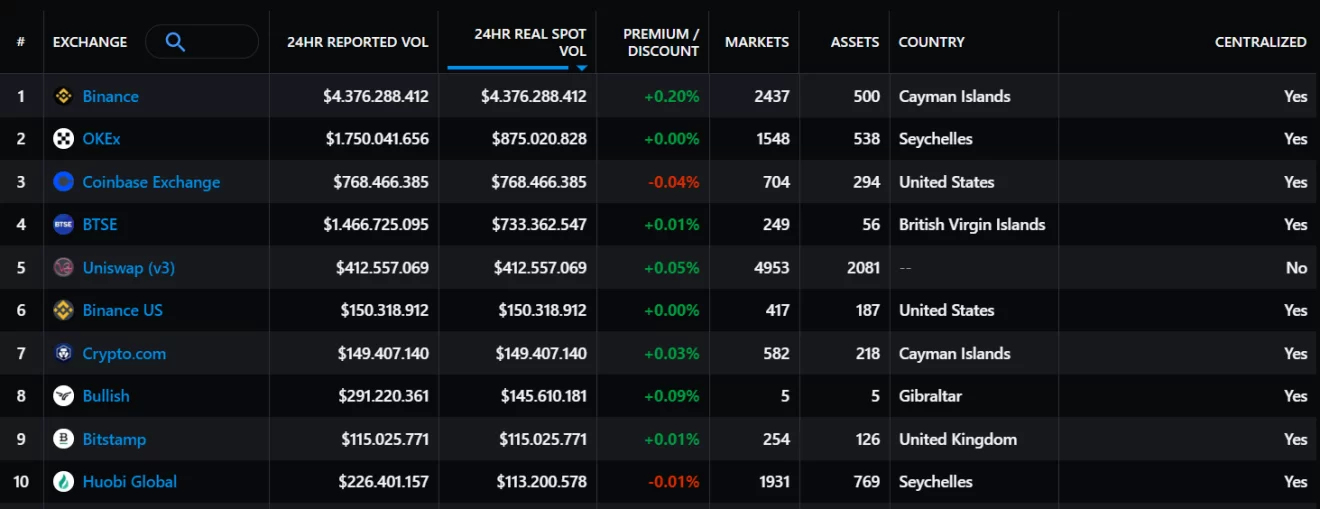Click the BTSE logo icon
This screenshot has height=509, width=1320.
(x=63, y=225)
